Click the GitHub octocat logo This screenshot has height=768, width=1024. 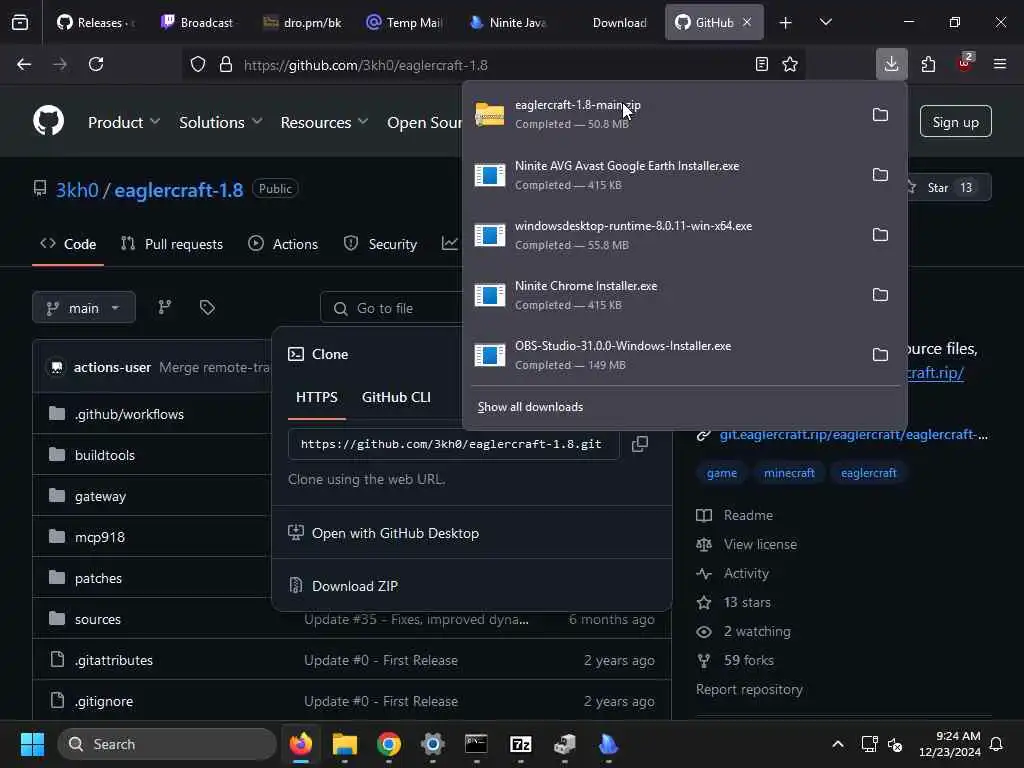point(48,121)
